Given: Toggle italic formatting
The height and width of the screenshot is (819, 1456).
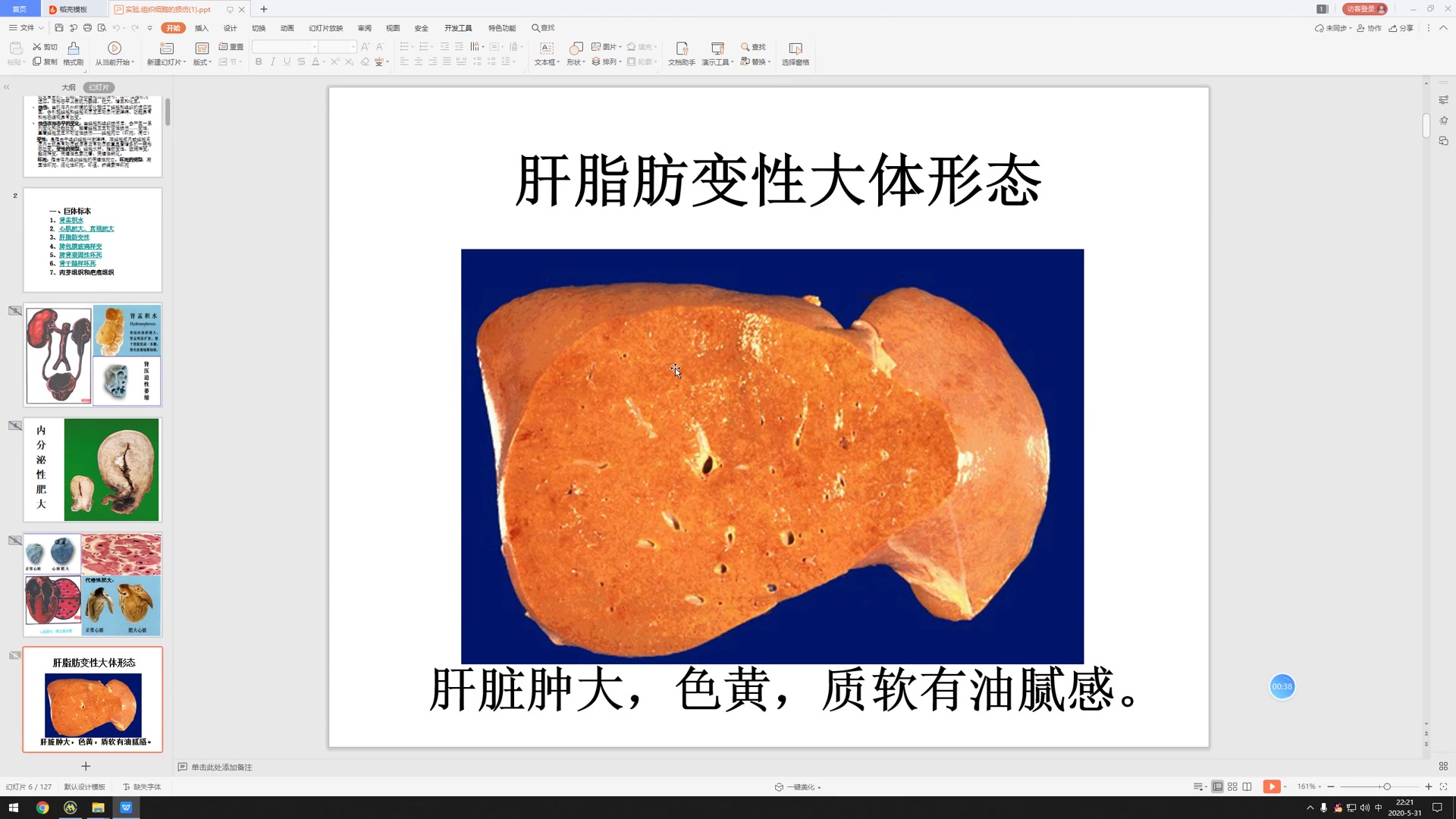Looking at the screenshot, I should [x=272, y=61].
